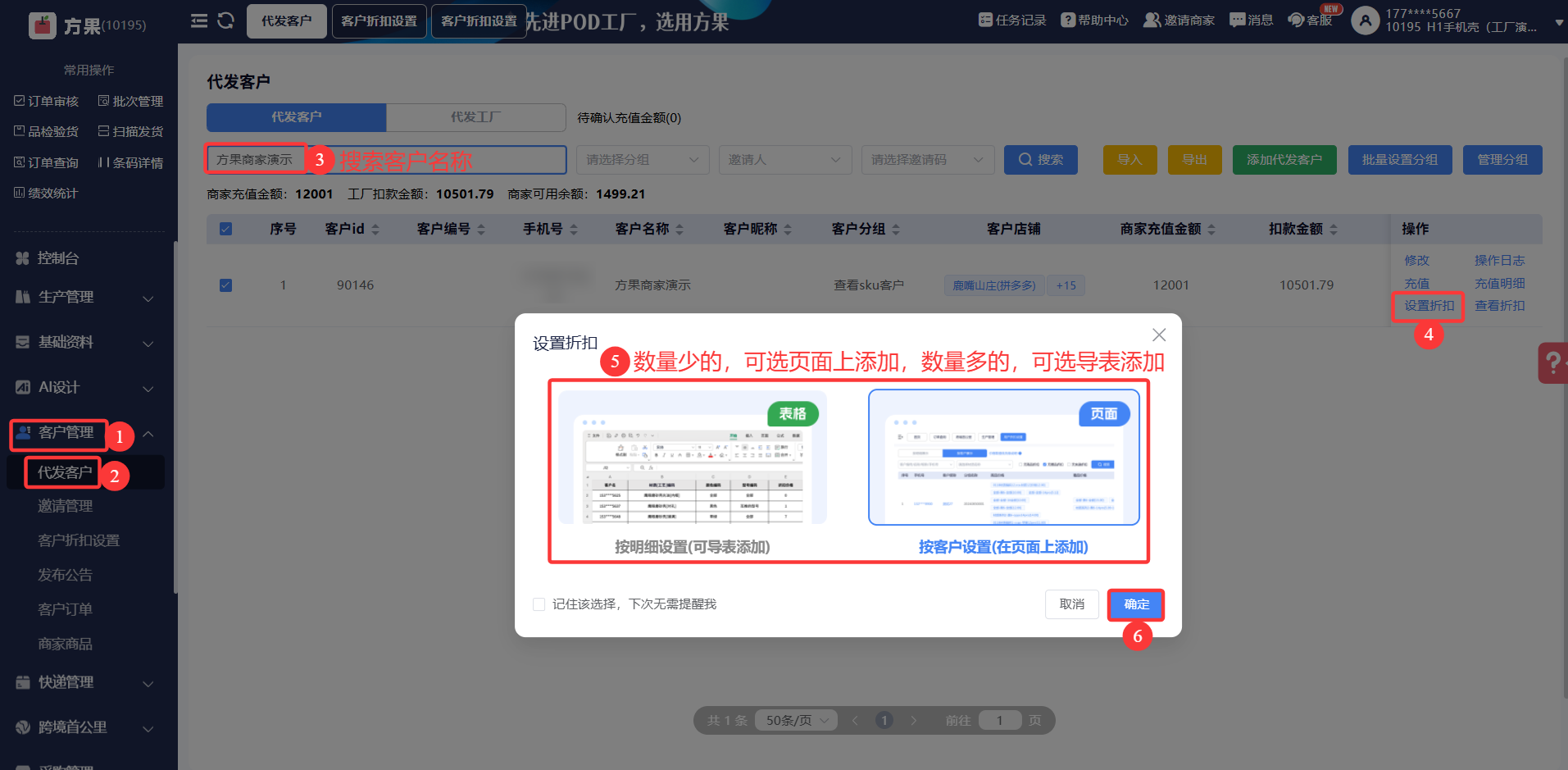Expand the page size 50条/页 dropdown
This screenshot has width=1568, height=770.
click(796, 721)
